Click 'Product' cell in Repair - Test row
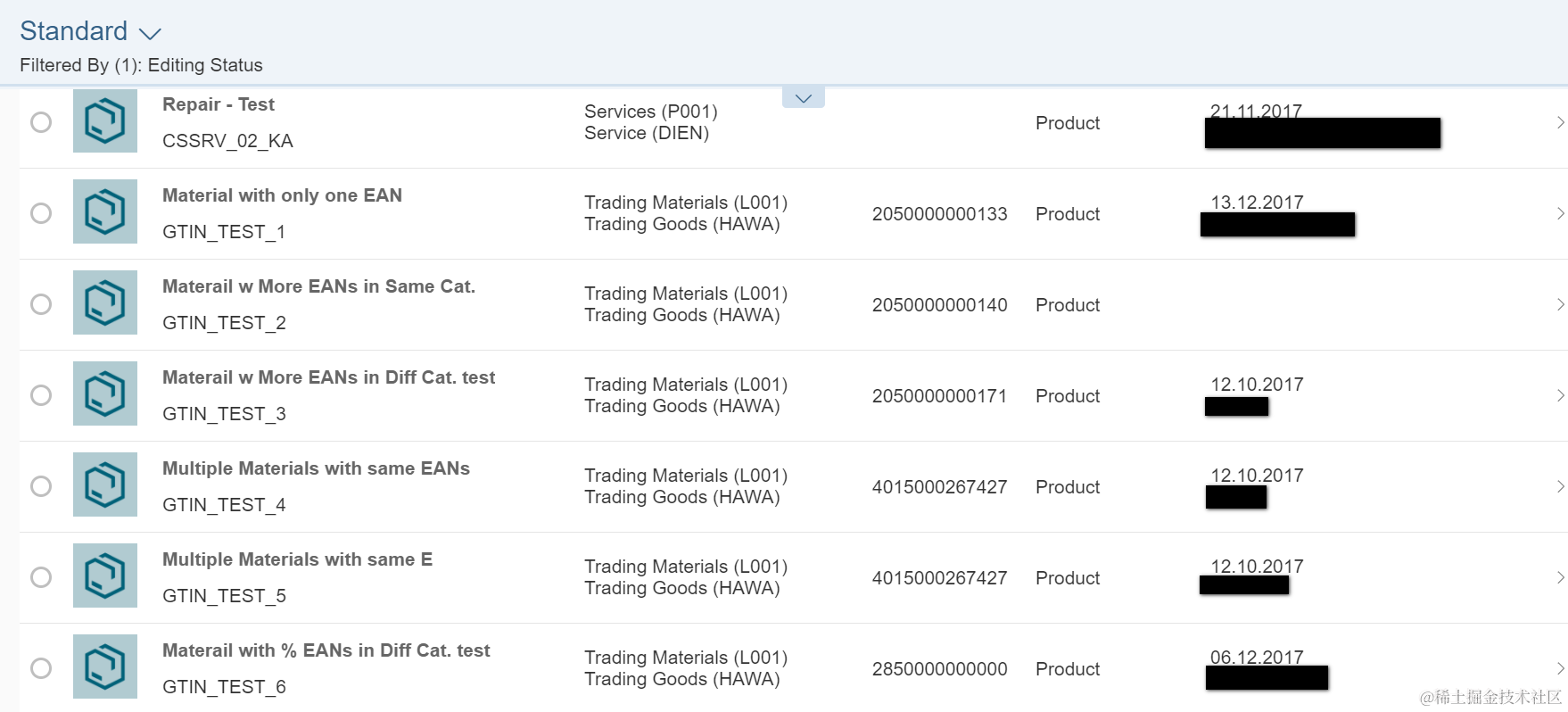Image resolution: width=1568 pixels, height=712 pixels. coord(1068,123)
